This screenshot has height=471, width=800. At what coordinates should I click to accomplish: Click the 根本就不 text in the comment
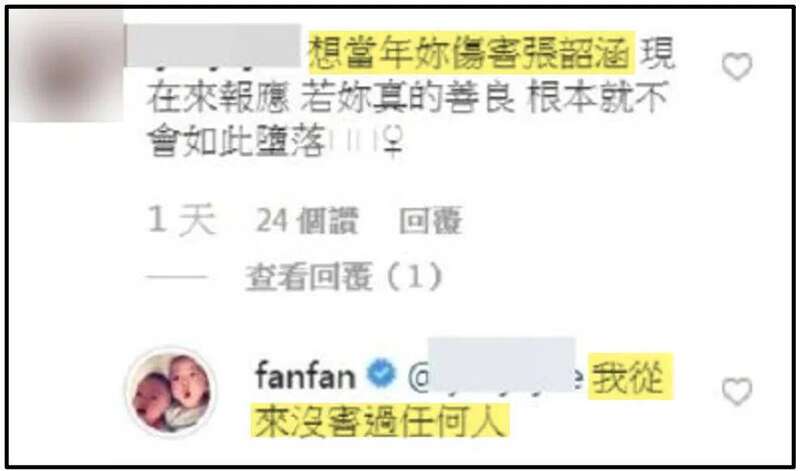(598, 97)
